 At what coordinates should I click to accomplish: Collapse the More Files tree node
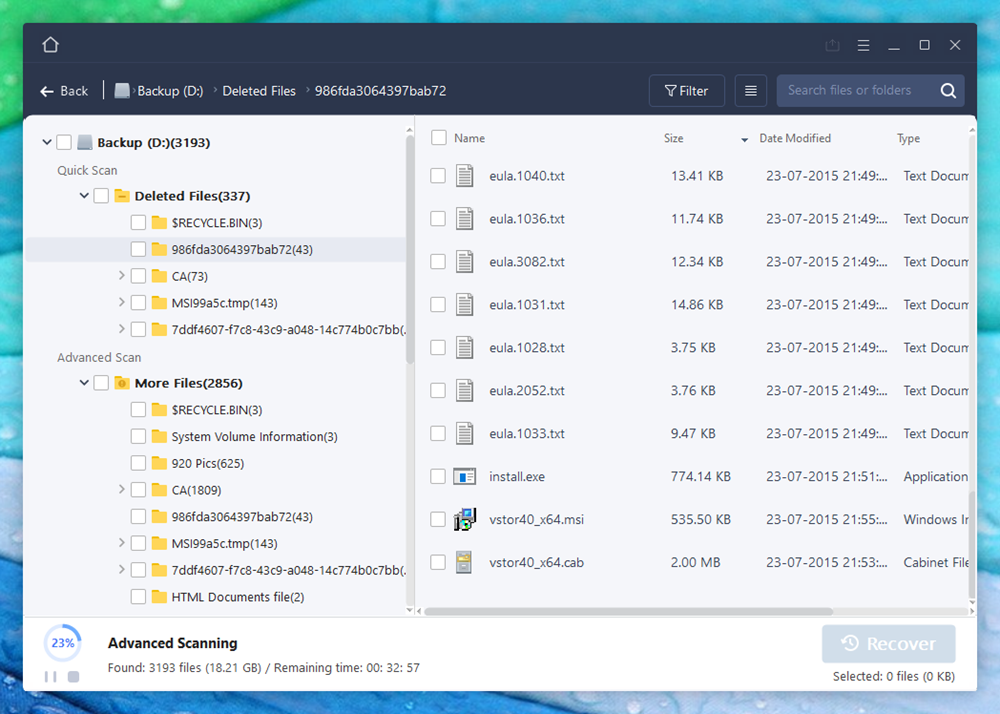[84, 383]
